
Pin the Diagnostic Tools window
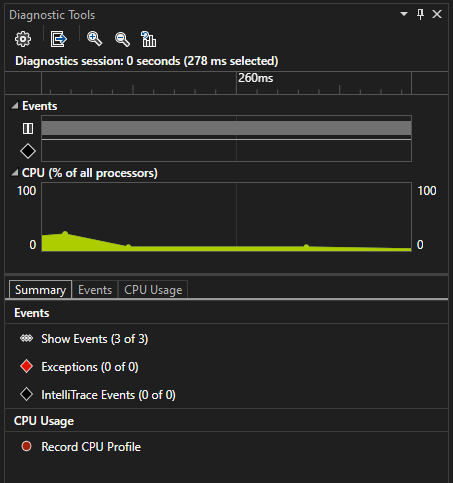pos(420,14)
